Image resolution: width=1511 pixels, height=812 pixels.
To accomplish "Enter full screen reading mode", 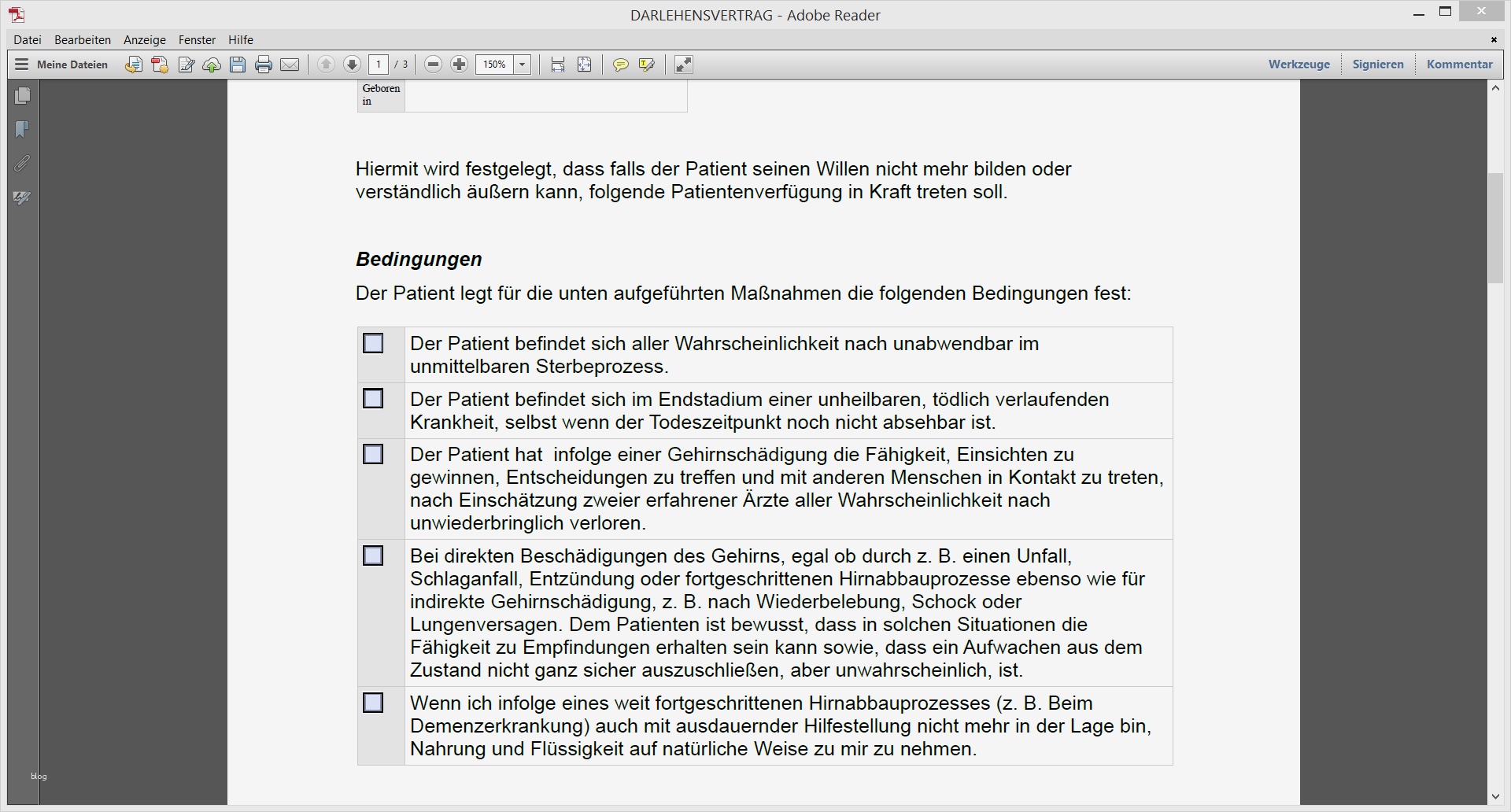I will click(x=683, y=65).
